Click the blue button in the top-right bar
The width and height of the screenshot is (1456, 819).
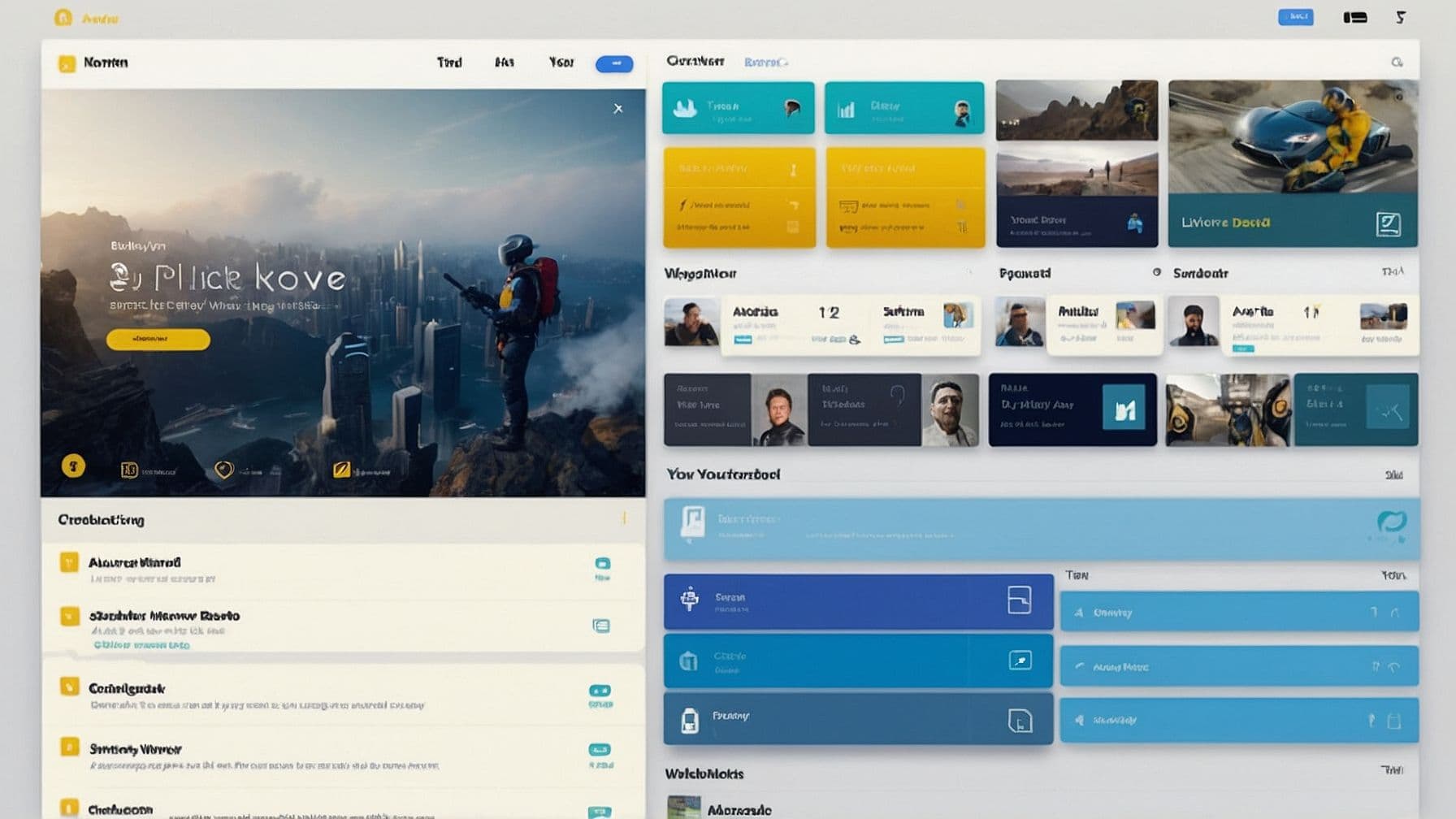1295,17
